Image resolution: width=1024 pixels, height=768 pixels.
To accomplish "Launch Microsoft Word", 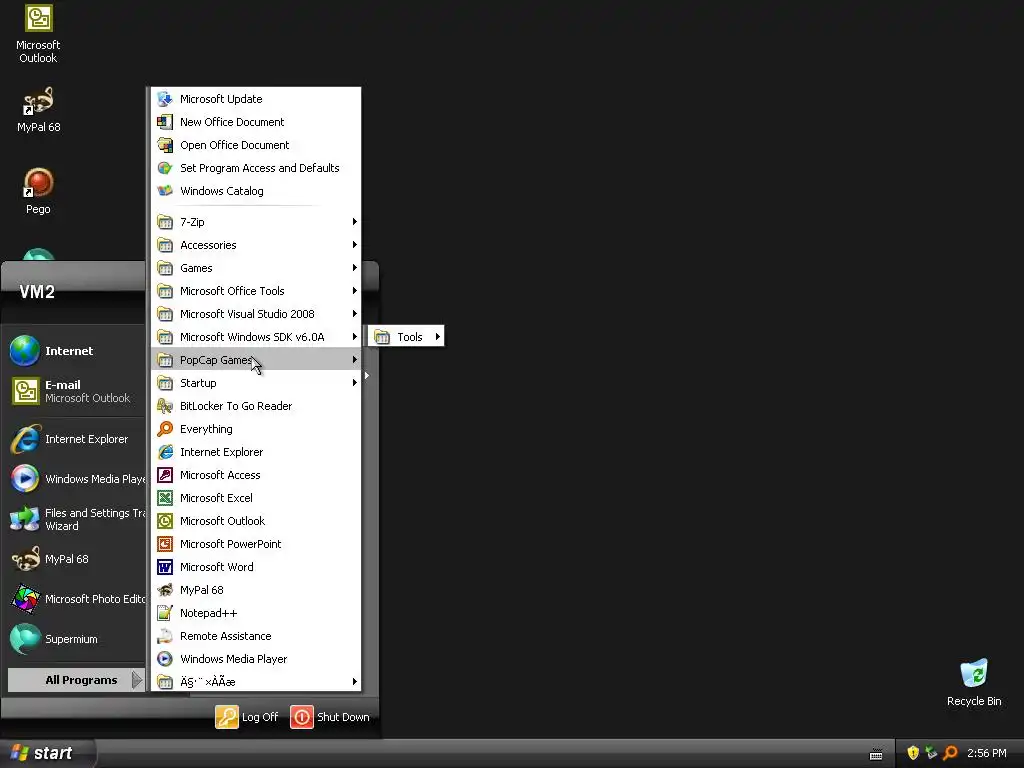I will pos(255,567).
